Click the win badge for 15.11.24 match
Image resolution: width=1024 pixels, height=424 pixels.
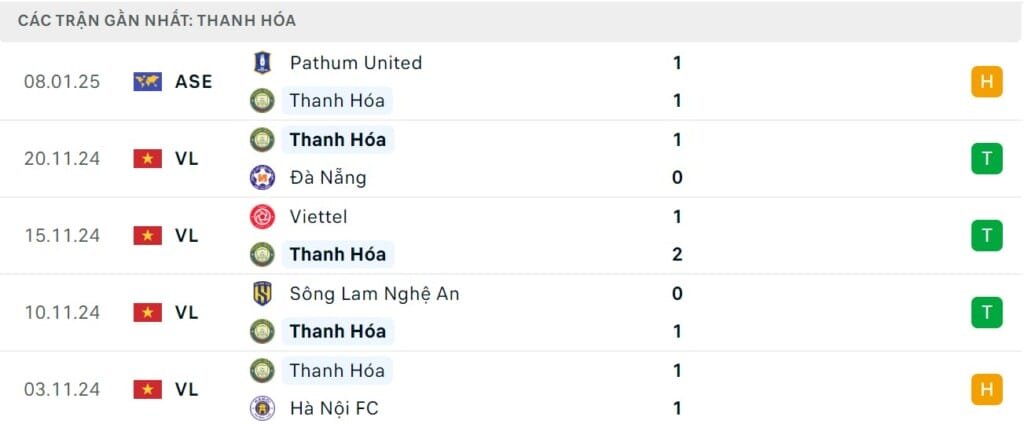(x=986, y=236)
